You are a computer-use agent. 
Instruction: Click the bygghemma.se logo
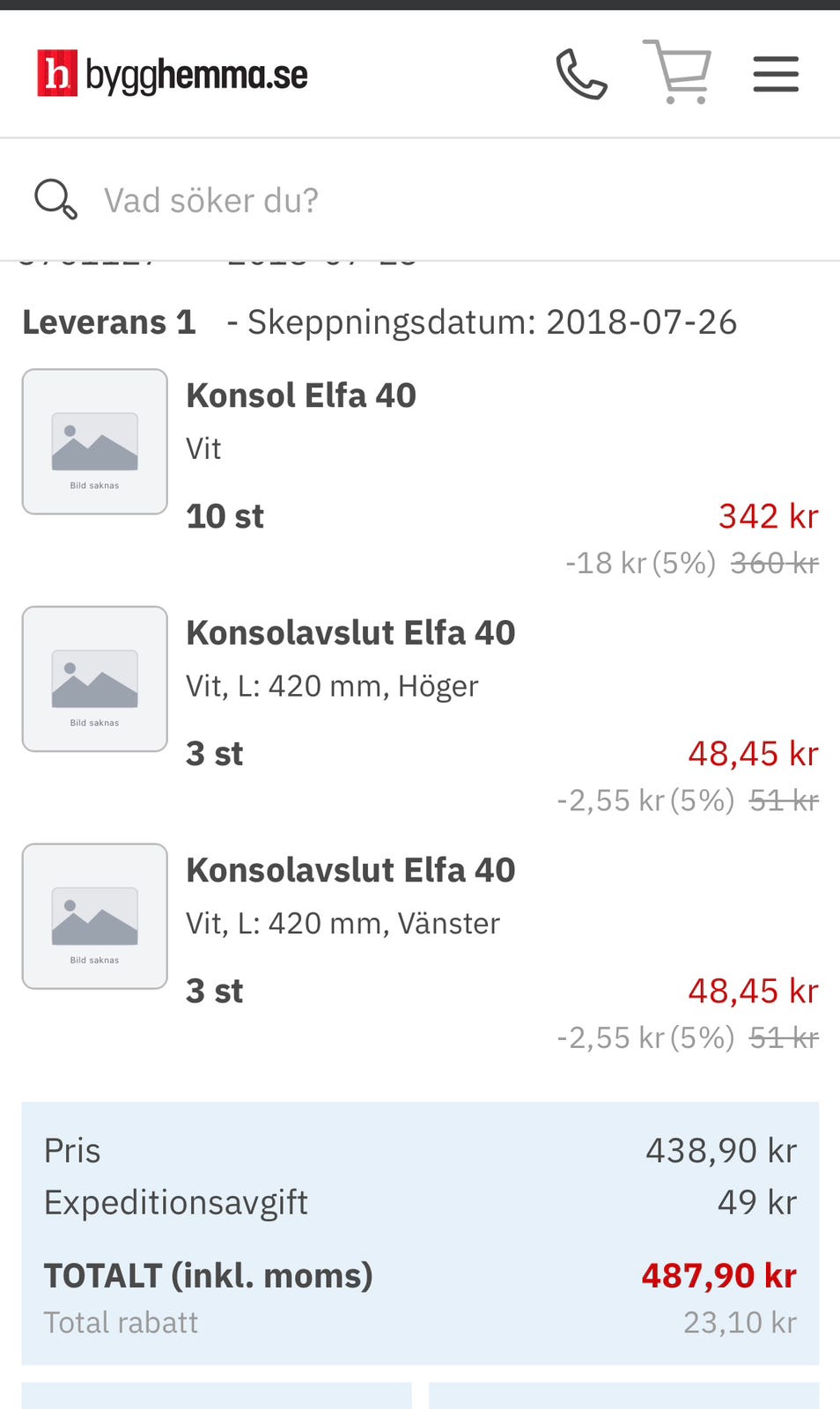pos(173,74)
